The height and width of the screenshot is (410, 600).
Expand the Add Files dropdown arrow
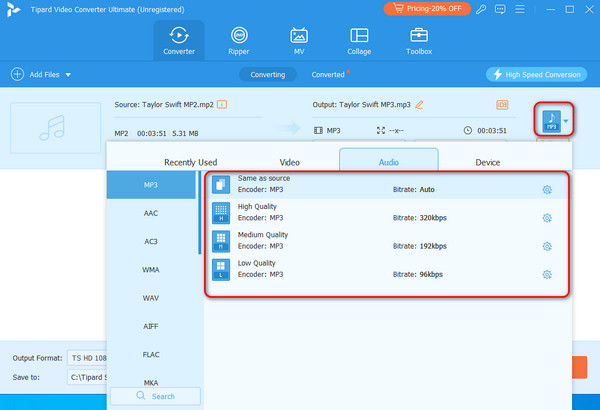coord(68,75)
